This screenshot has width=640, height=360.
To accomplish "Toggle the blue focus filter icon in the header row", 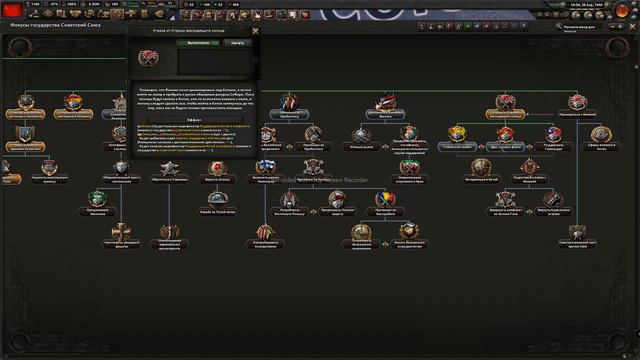I will (477, 27).
